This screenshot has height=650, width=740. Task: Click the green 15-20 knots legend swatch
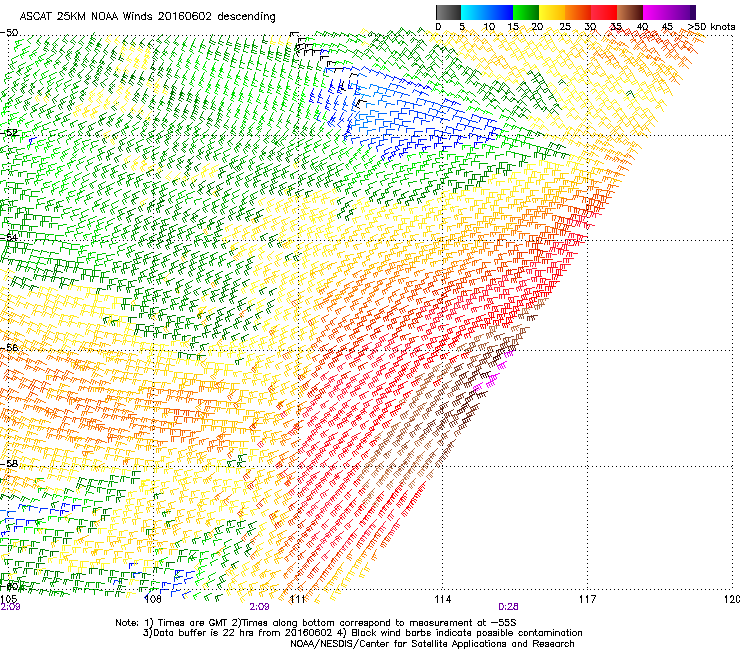[526, 12]
